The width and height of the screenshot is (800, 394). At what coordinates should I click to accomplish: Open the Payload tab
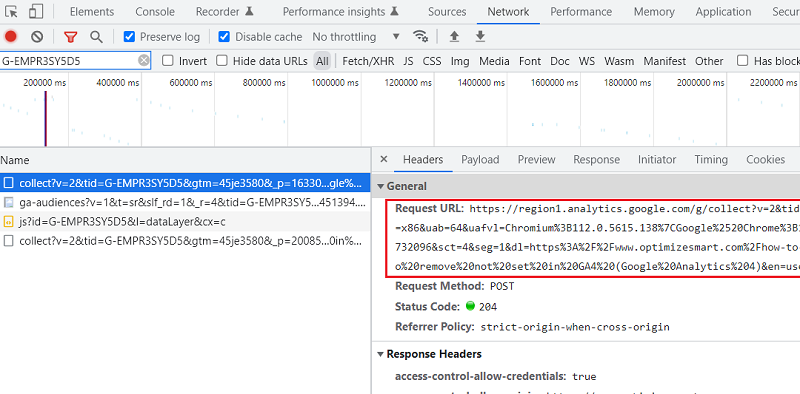tap(480, 160)
